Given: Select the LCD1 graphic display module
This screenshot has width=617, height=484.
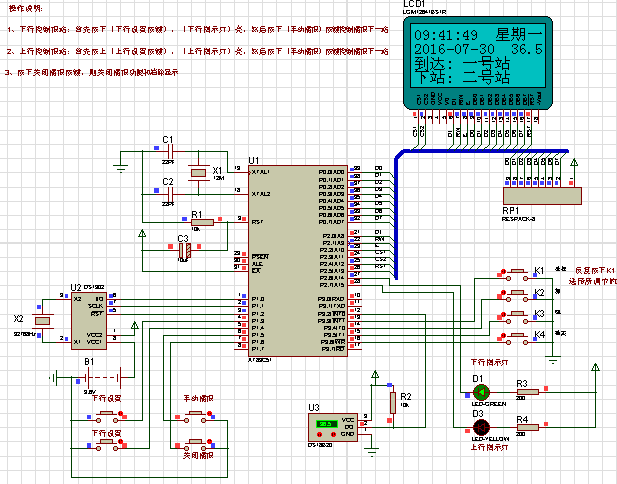Looking at the screenshot, I should pyautogui.click(x=478, y=63).
